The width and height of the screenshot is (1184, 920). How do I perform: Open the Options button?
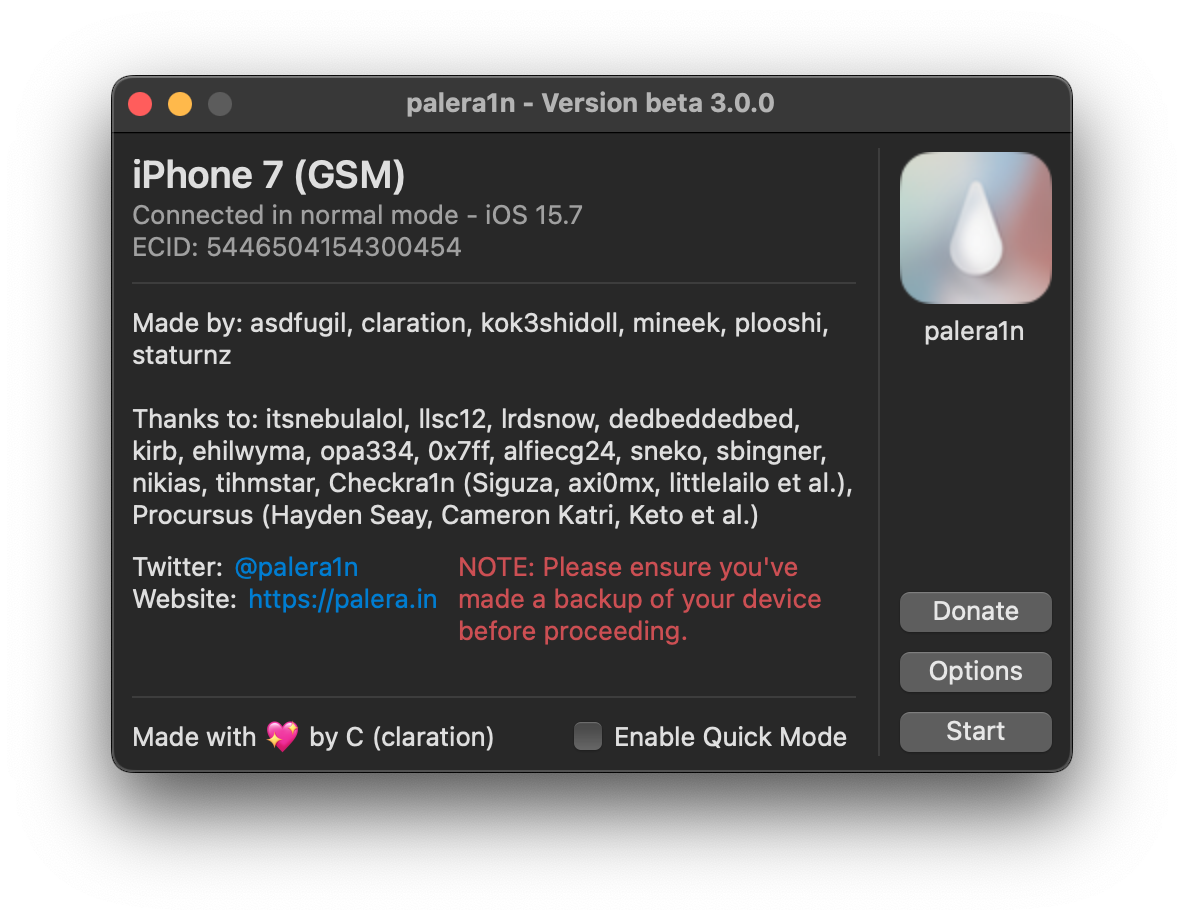tap(976, 671)
